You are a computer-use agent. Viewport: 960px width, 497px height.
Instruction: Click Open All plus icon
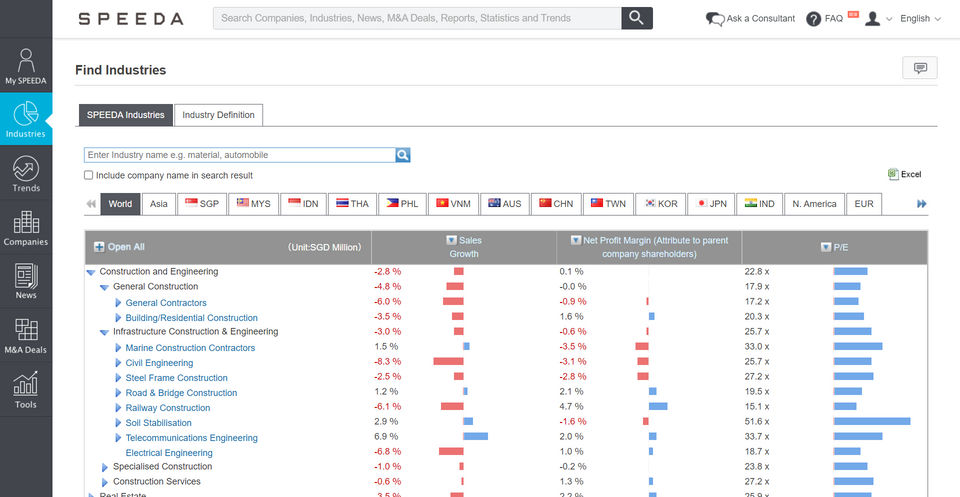(99, 247)
